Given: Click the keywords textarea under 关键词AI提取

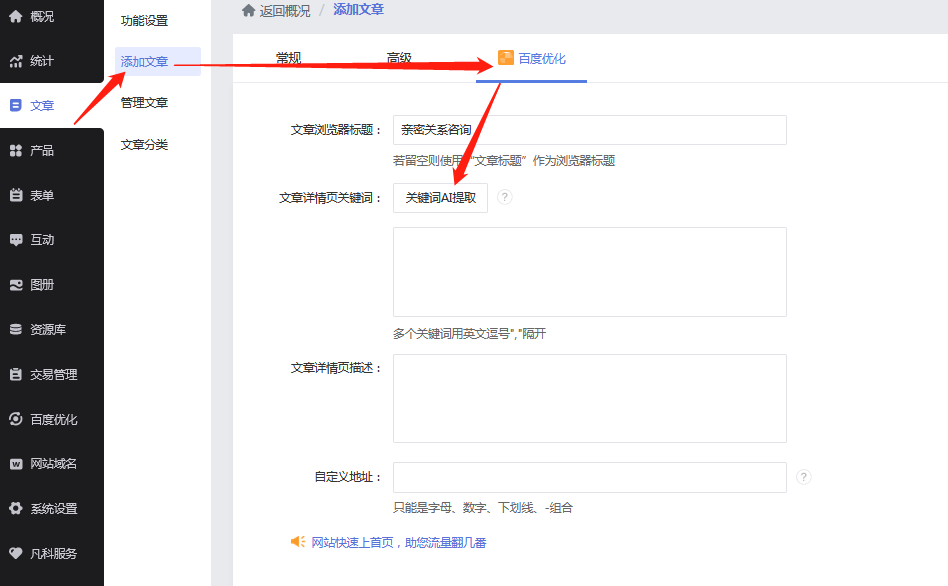Looking at the screenshot, I should tap(589, 272).
